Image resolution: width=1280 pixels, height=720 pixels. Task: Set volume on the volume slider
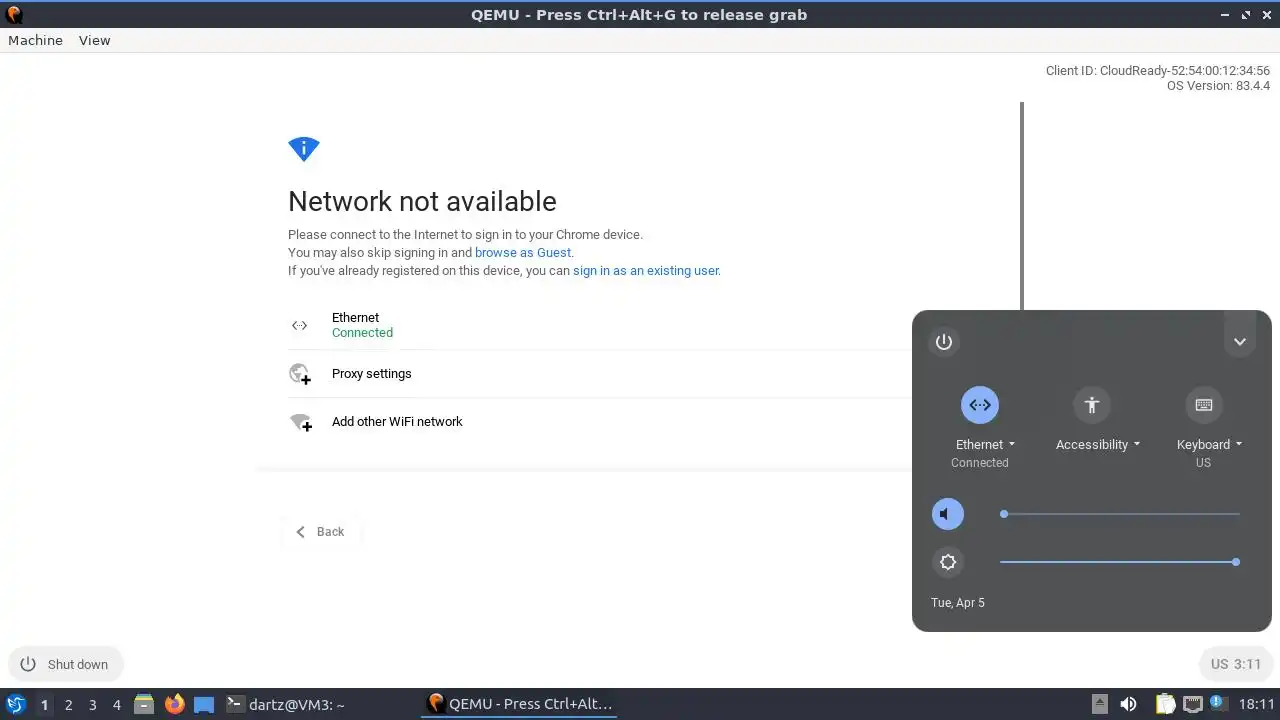click(1120, 514)
